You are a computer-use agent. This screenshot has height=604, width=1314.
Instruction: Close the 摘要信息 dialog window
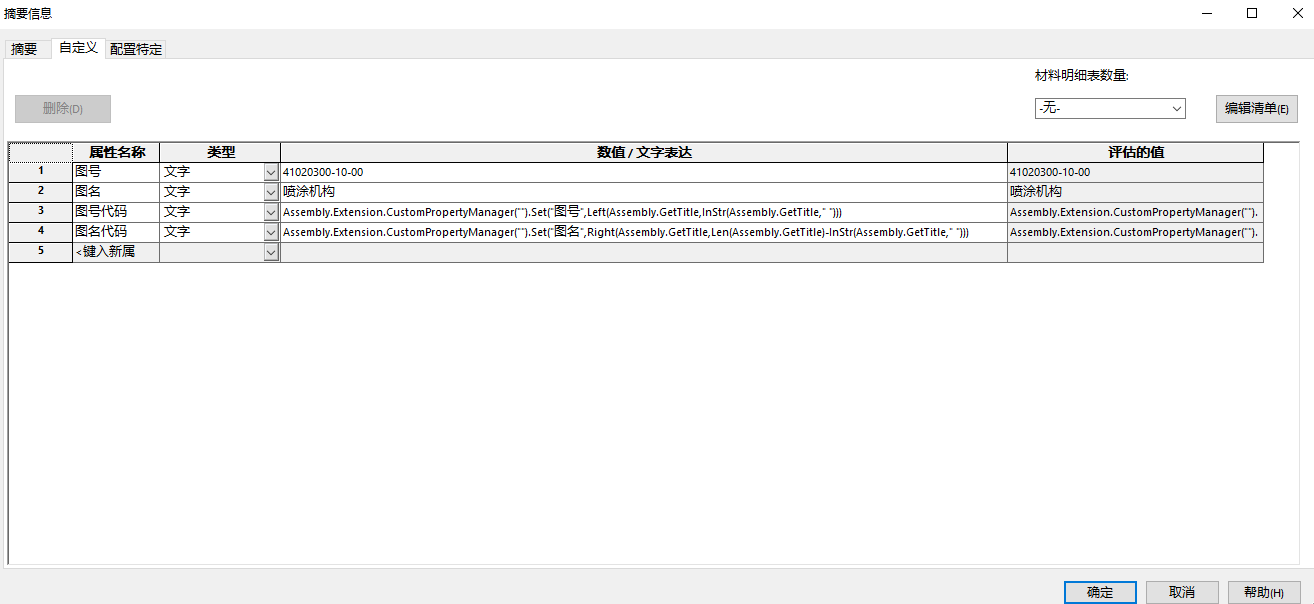[x=1297, y=13]
